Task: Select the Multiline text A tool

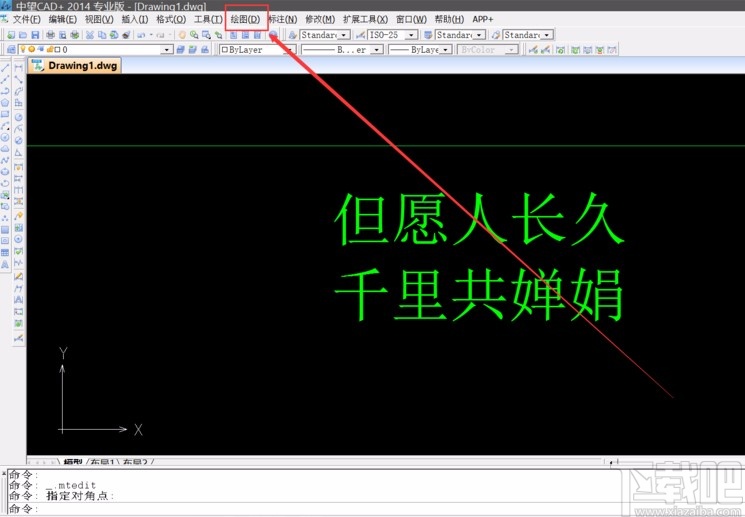Action: point(5,265)
